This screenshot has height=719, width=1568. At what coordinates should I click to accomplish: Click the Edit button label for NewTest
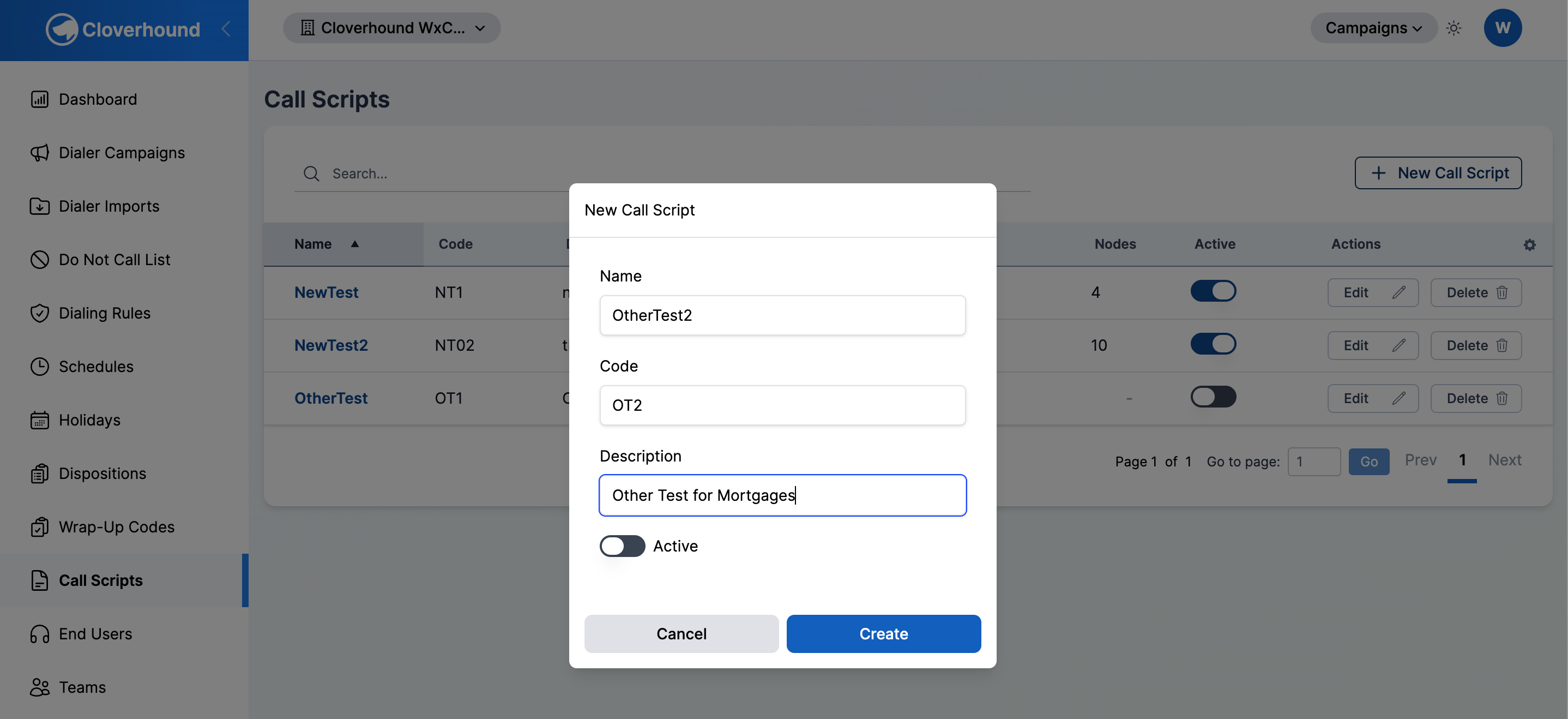coord(1355,292)
